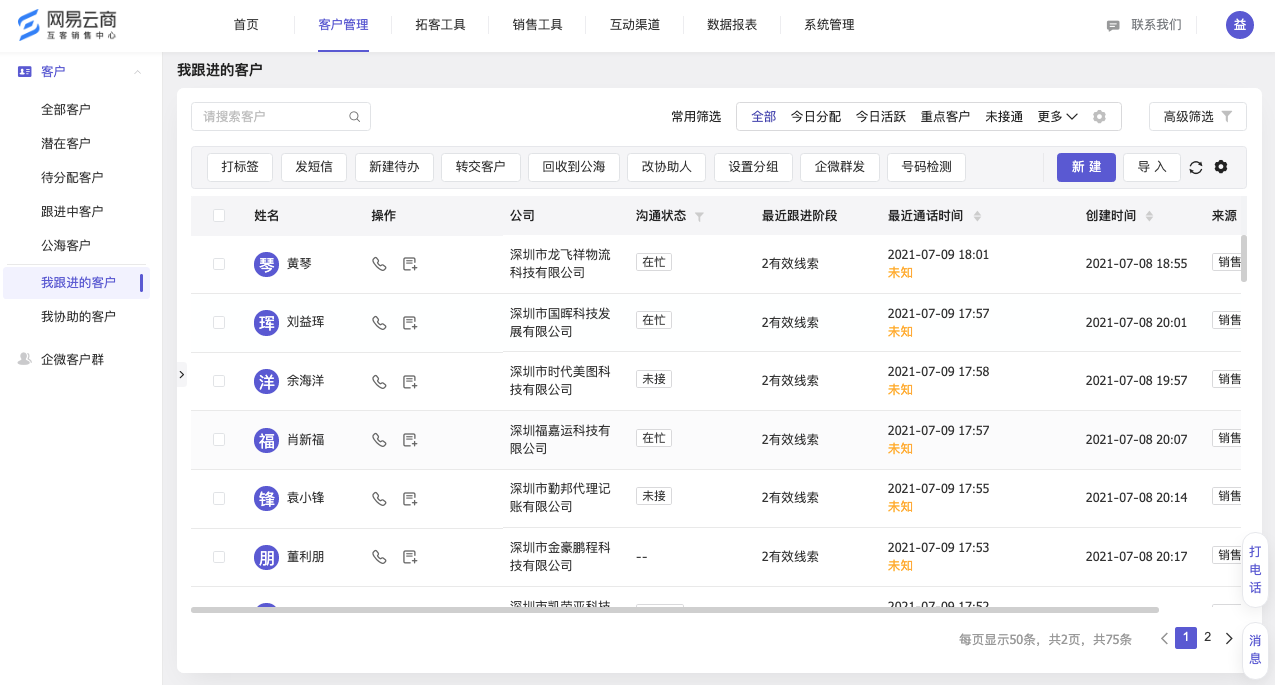The width and height of the screenshot is (1275, 685).
Task: Check the checkbox for 黄琴 row
Action: pos(219,264)
